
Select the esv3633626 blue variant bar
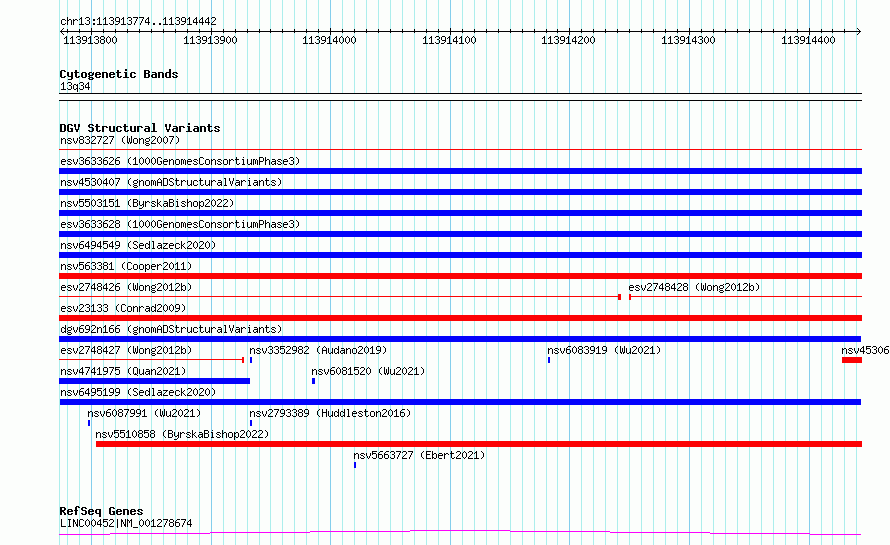[x=460, y=171]
